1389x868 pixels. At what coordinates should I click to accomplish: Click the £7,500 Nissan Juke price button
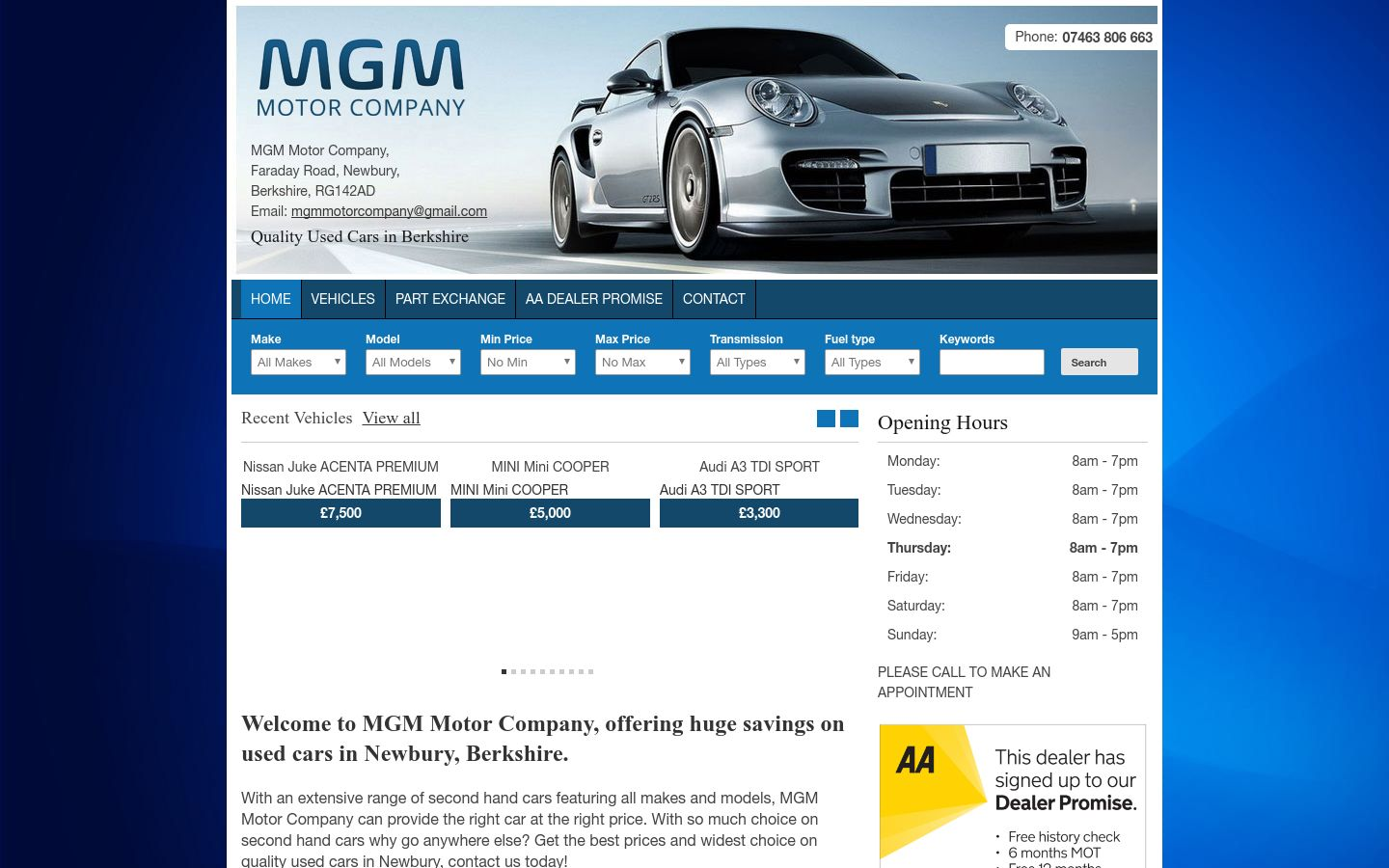click(340, 513)
